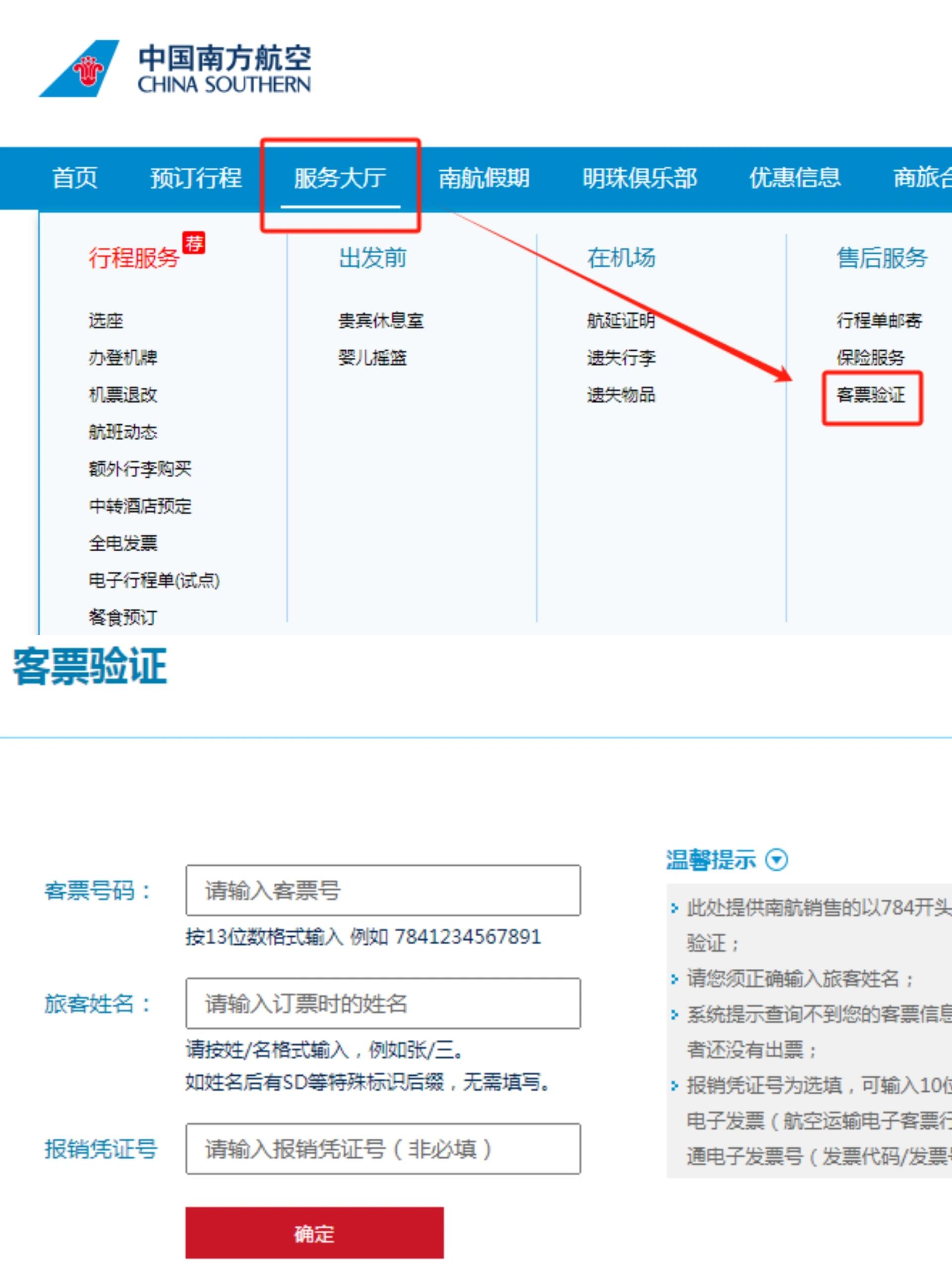This screenshot has height=1270, width=952.
Task: Click the red 荐 badge icon
Action: (193, 243)
